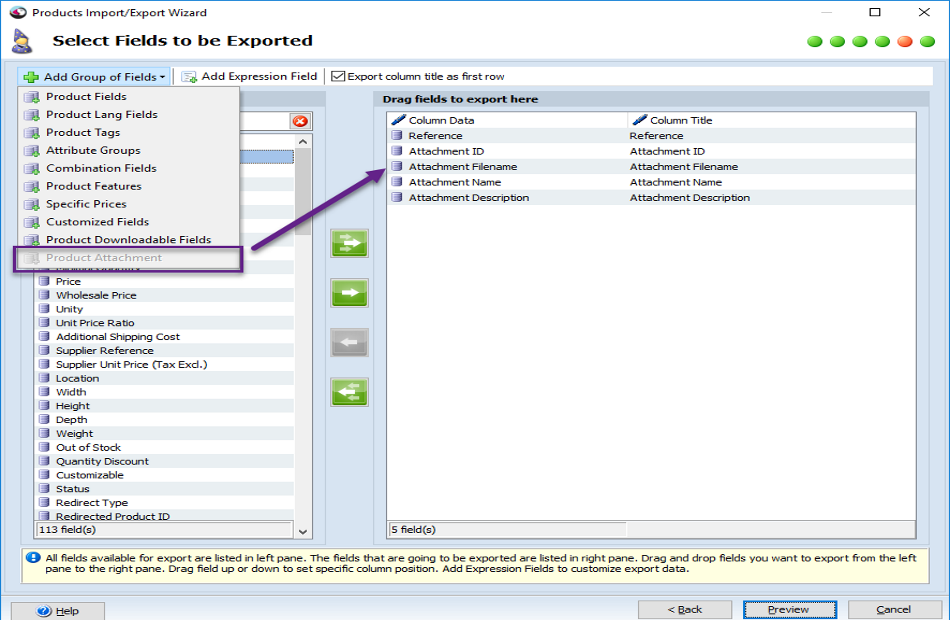This screenshot has width=950, height=620.
Task: Open Add Group of Fields dropdown
Action: point(94,76)
